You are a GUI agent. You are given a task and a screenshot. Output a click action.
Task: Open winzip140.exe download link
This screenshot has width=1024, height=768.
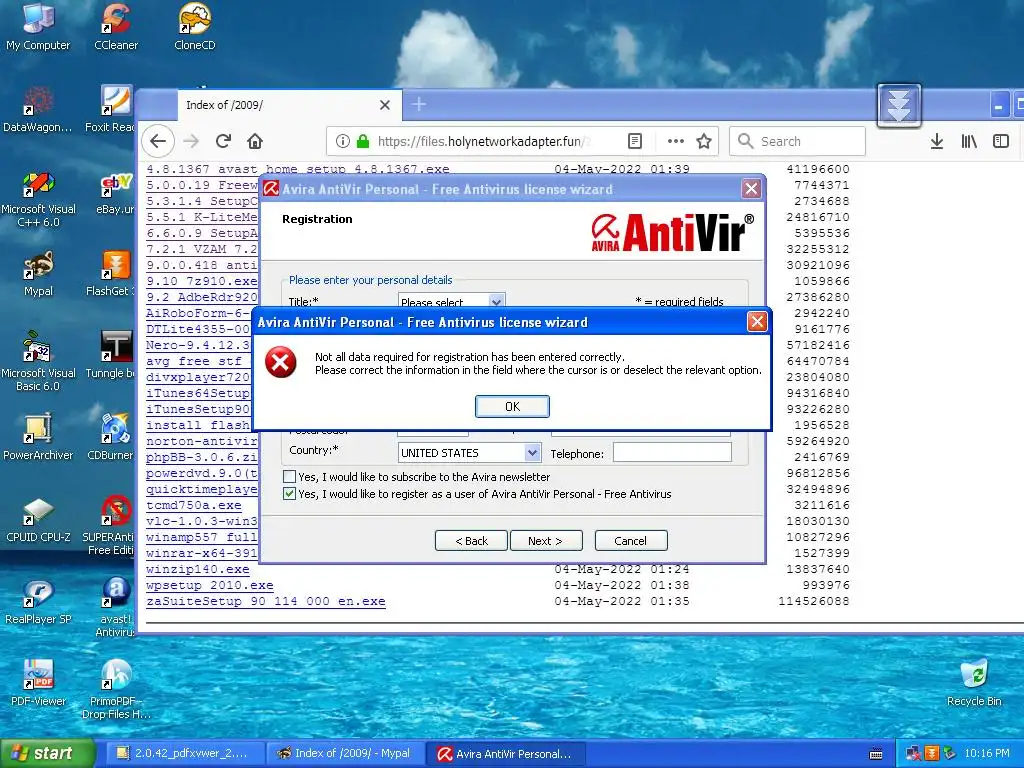pos(198,569)
